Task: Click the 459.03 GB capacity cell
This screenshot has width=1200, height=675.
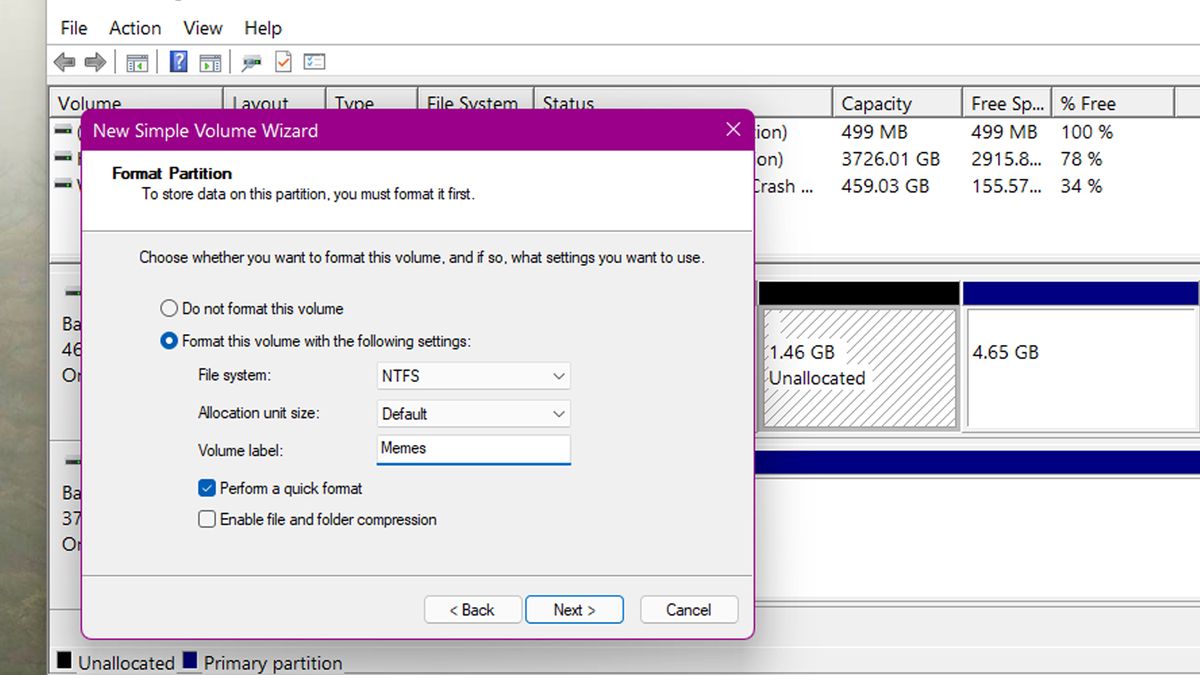Action: (x=885, y=186)
